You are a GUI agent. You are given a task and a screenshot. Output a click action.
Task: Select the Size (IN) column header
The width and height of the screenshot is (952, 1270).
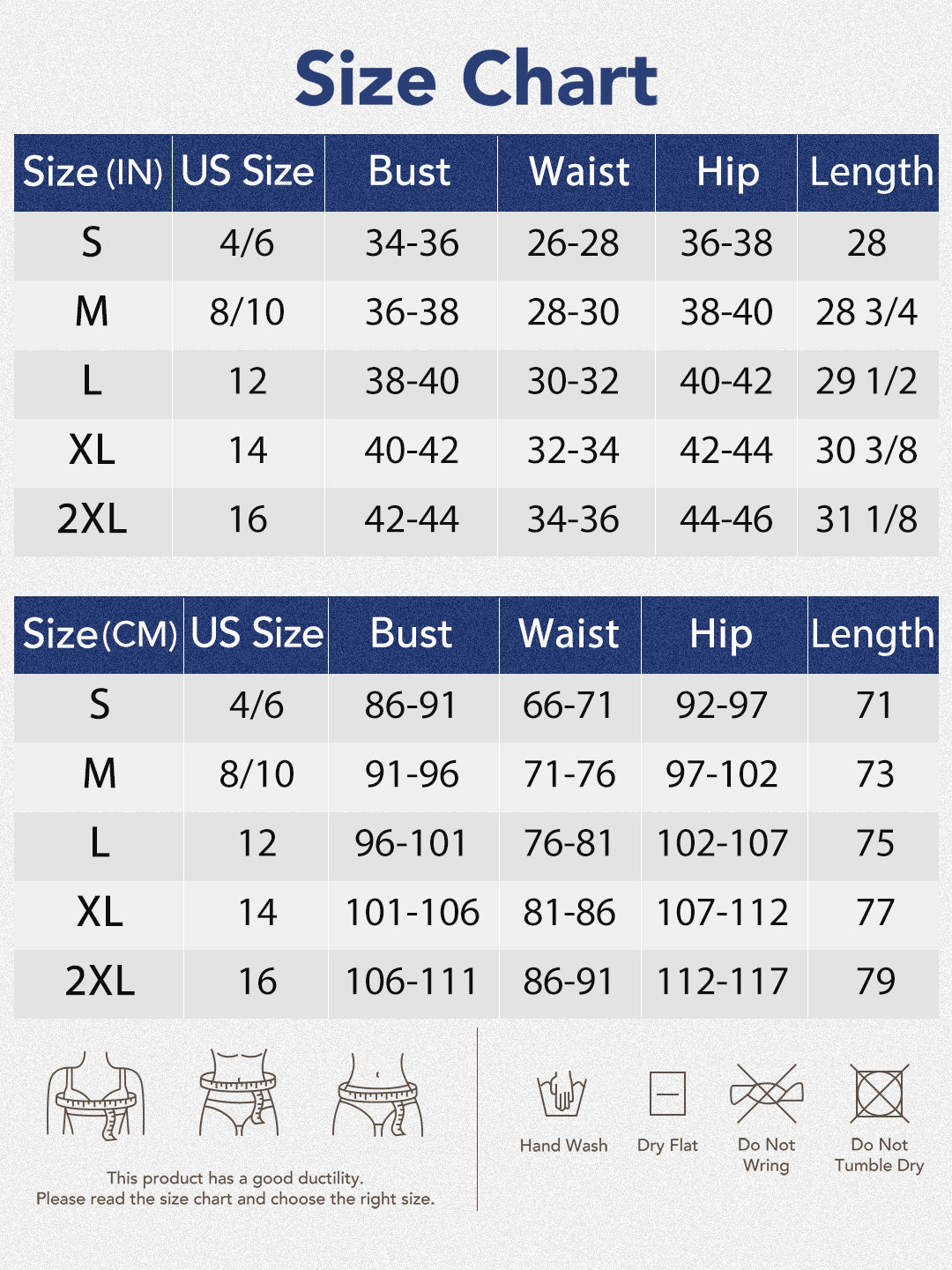pyautogui.click(x=93, y=172)
